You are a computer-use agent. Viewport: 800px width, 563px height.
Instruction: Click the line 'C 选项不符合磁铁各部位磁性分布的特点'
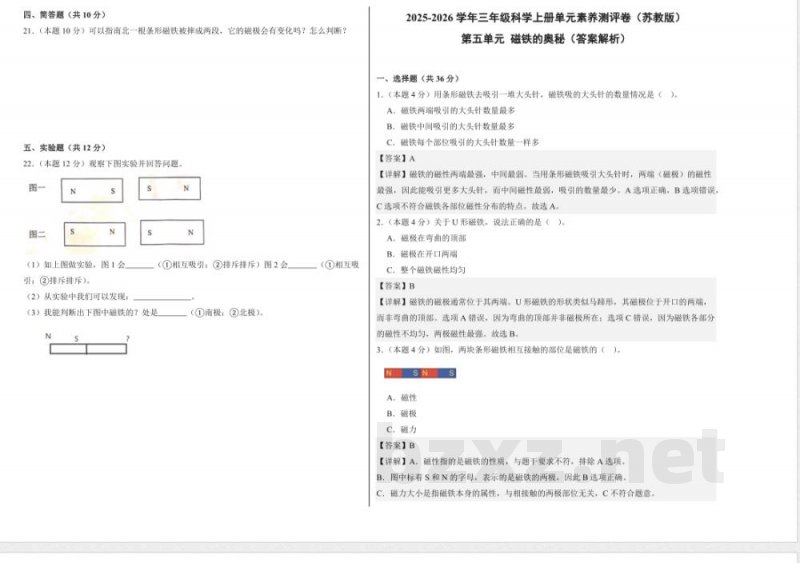468,206
